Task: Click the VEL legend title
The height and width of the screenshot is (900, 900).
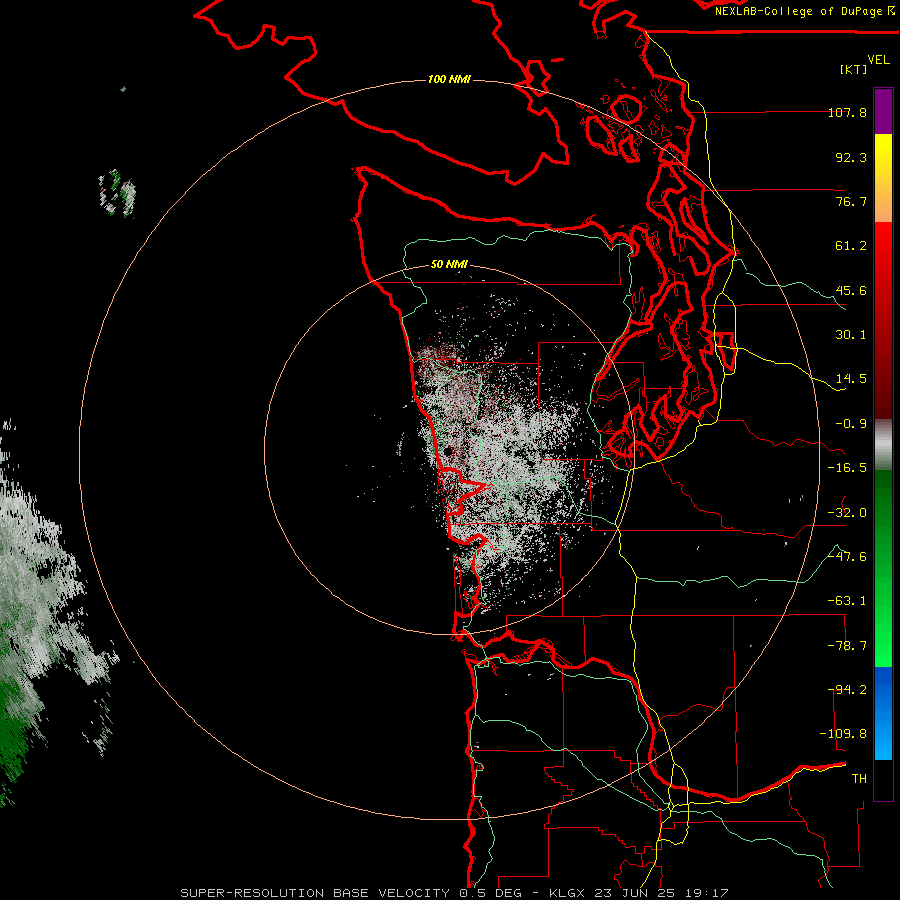Action: (x=878, y=60)
